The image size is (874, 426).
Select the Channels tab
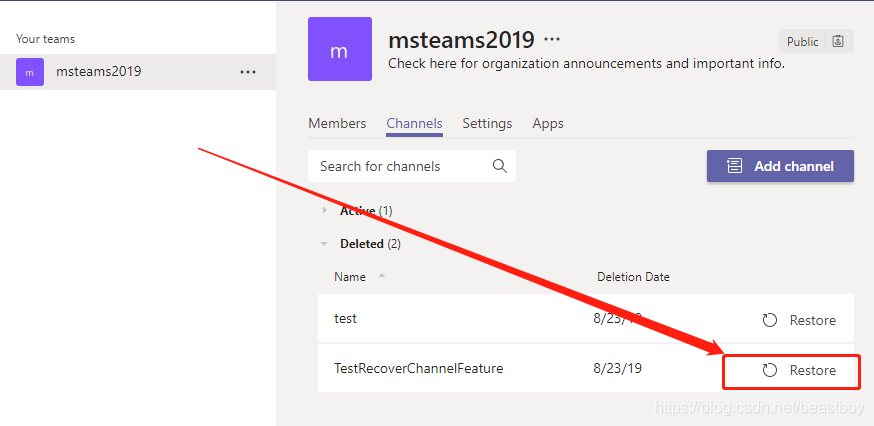(x=414, y=123)
